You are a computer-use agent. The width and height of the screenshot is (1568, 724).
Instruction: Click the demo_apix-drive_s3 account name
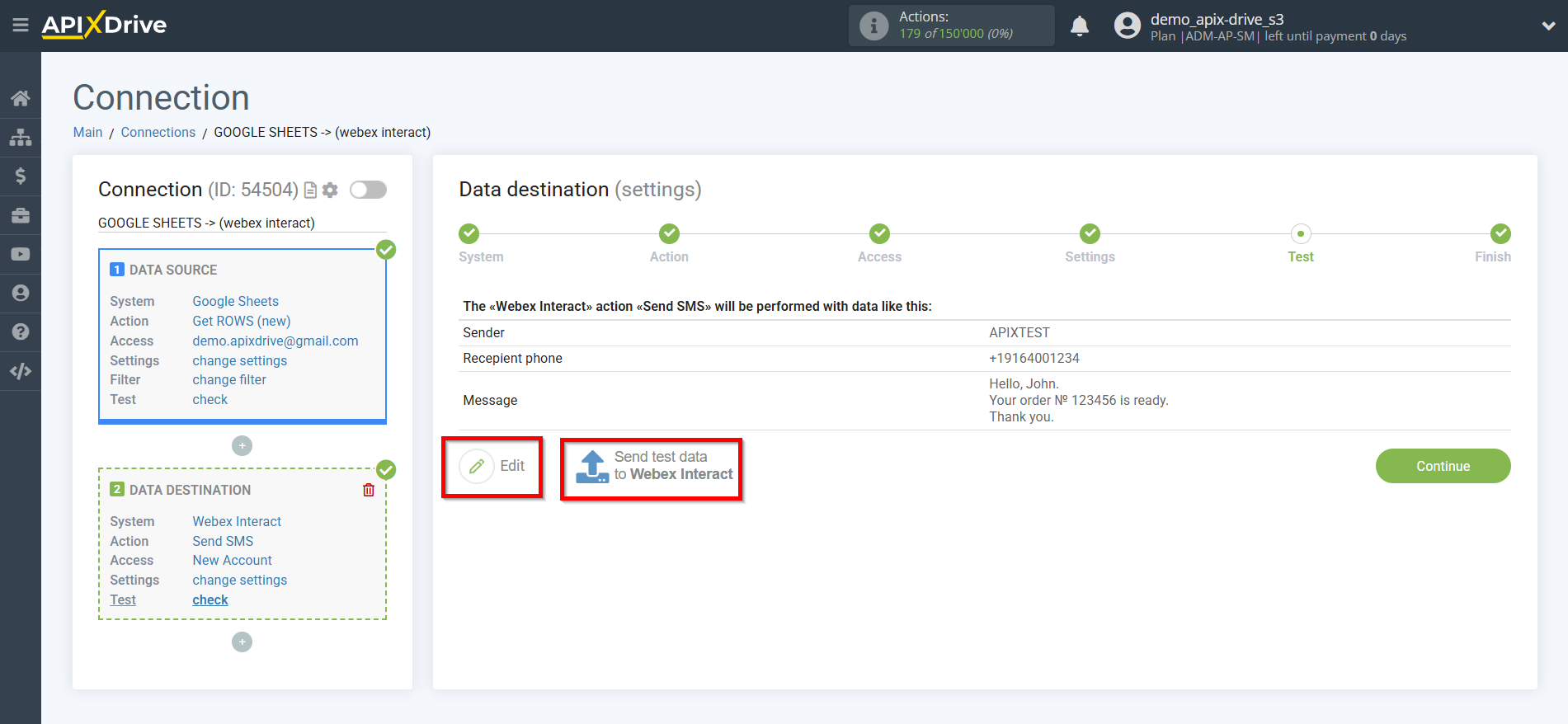pos(1217,19)
